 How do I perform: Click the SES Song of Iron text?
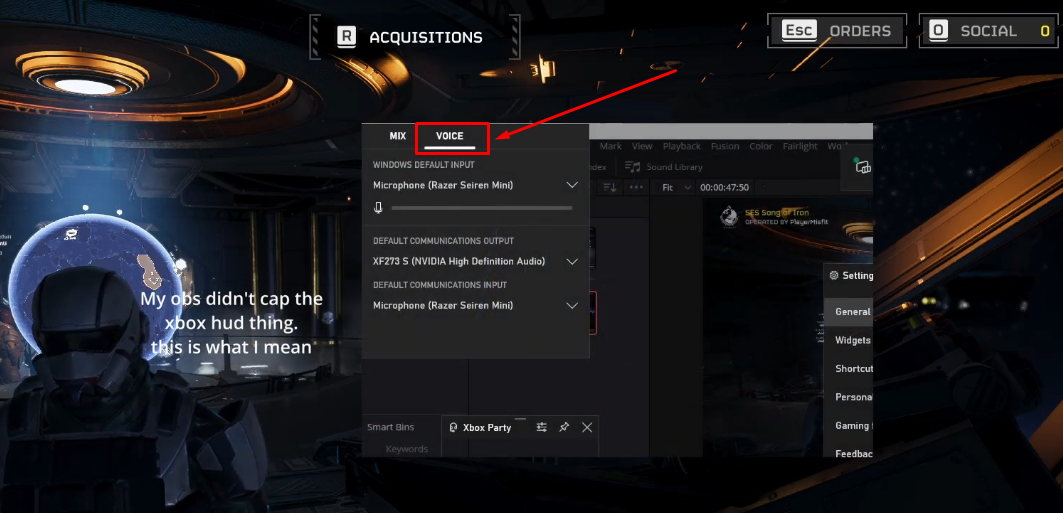click(777, 213)
